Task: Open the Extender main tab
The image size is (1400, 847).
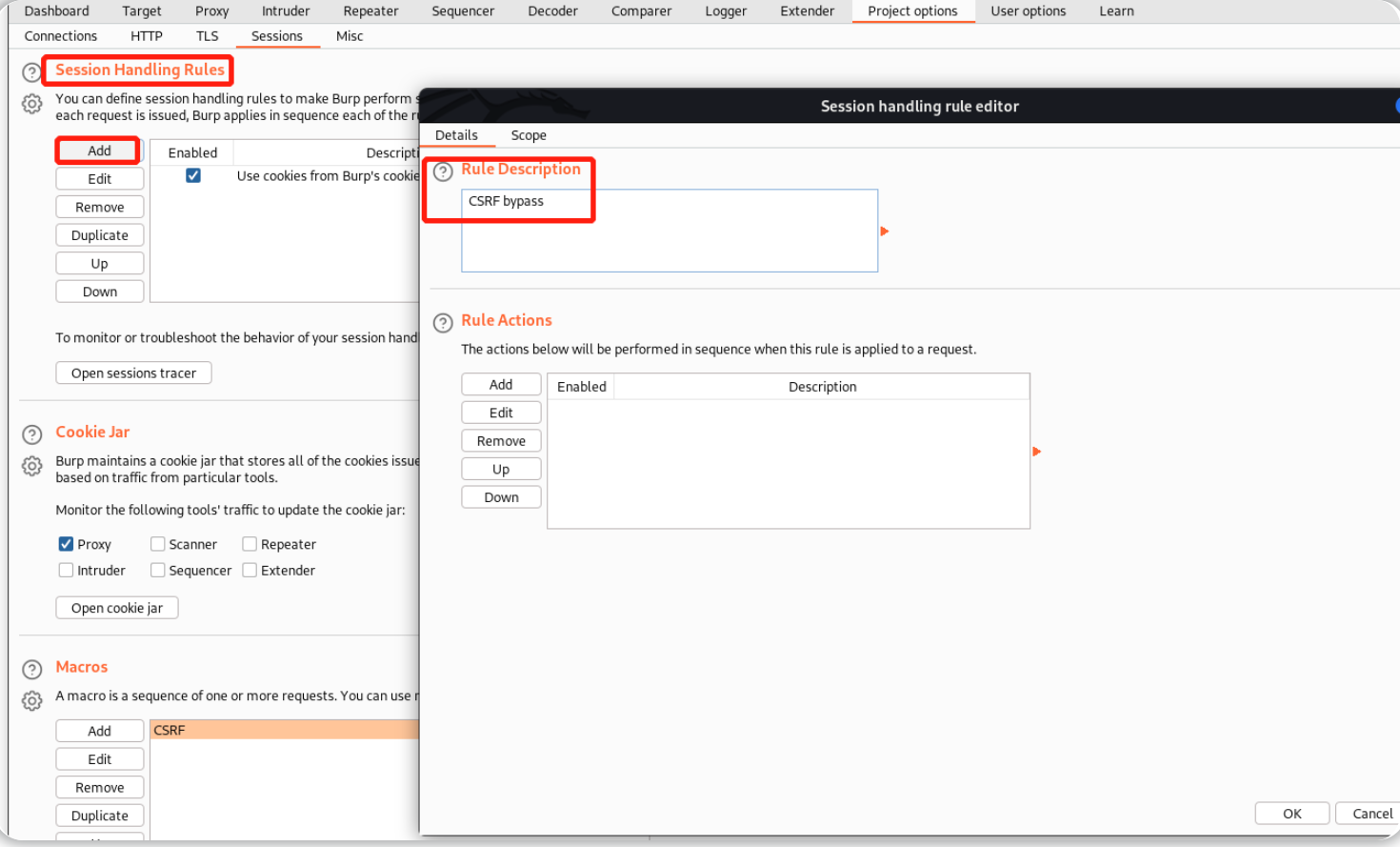Action: pyautogui.click(x=808, y=11)
